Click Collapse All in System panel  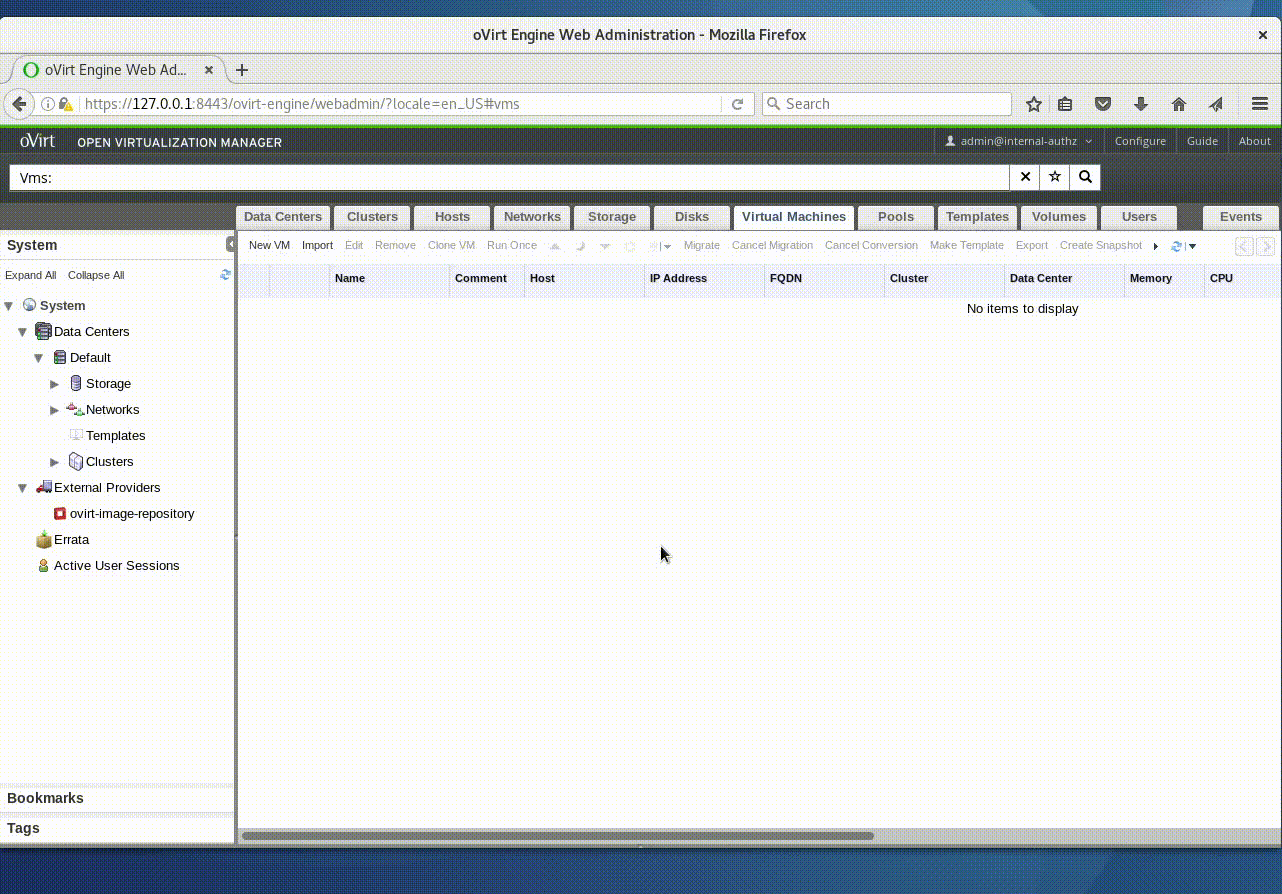96,275
